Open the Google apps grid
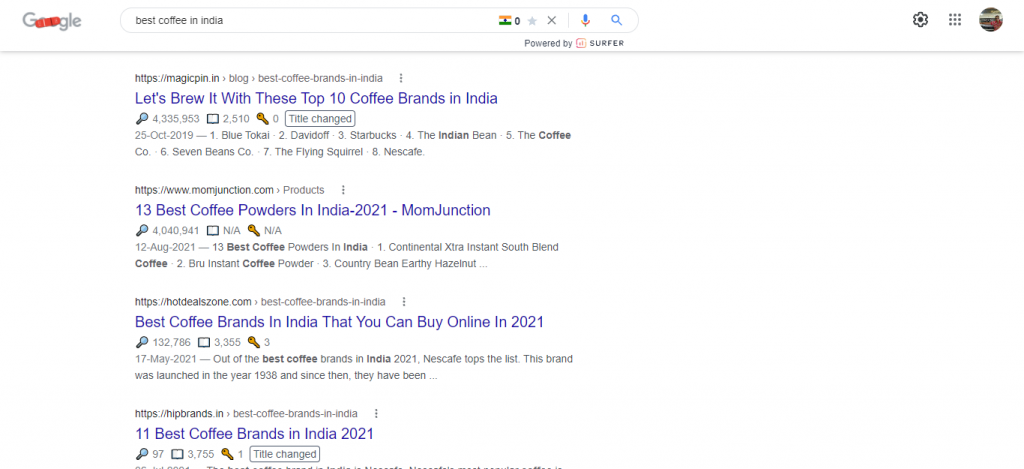This screenshot has height=469, width=1024. tap(955, 20)
